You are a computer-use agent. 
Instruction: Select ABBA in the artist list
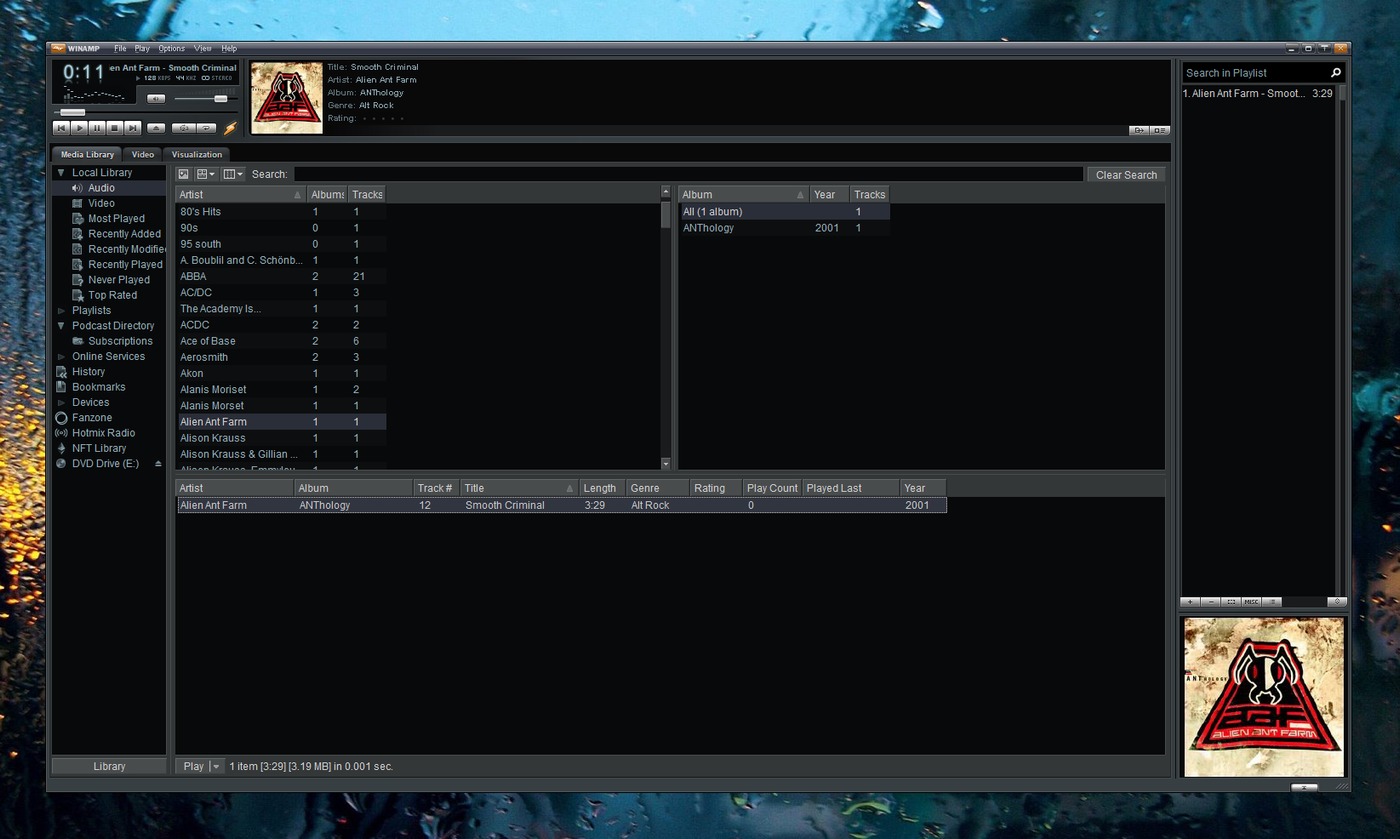tap(281, 276)
